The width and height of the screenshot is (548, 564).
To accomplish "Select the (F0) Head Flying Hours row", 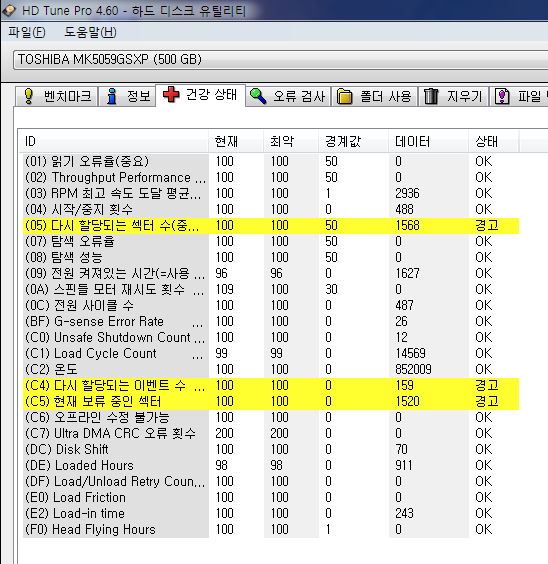I will 271,529.
